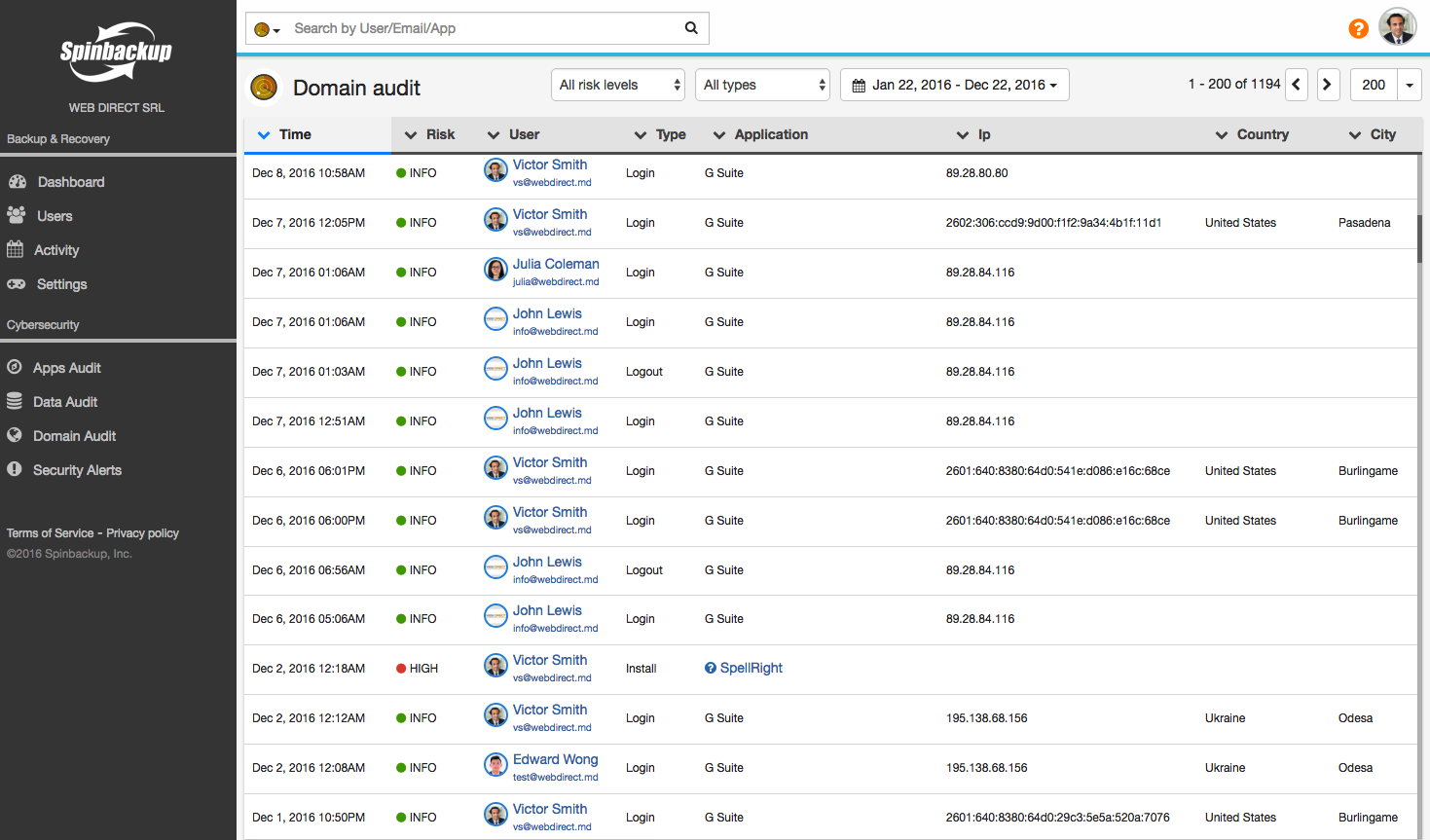Open Dashboard in the sidebar
Screen dimensions: 1430x840
[x=70, y=182]
